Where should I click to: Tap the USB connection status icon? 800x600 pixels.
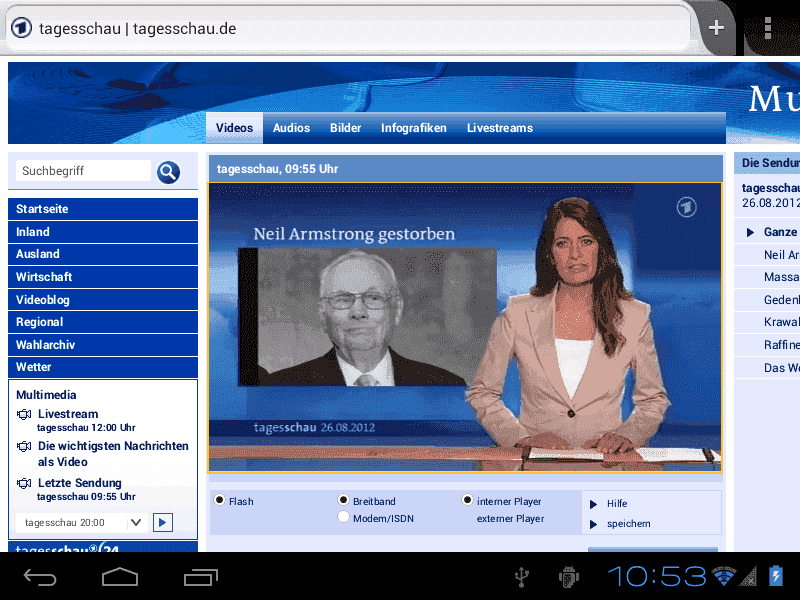coord(521,577)
